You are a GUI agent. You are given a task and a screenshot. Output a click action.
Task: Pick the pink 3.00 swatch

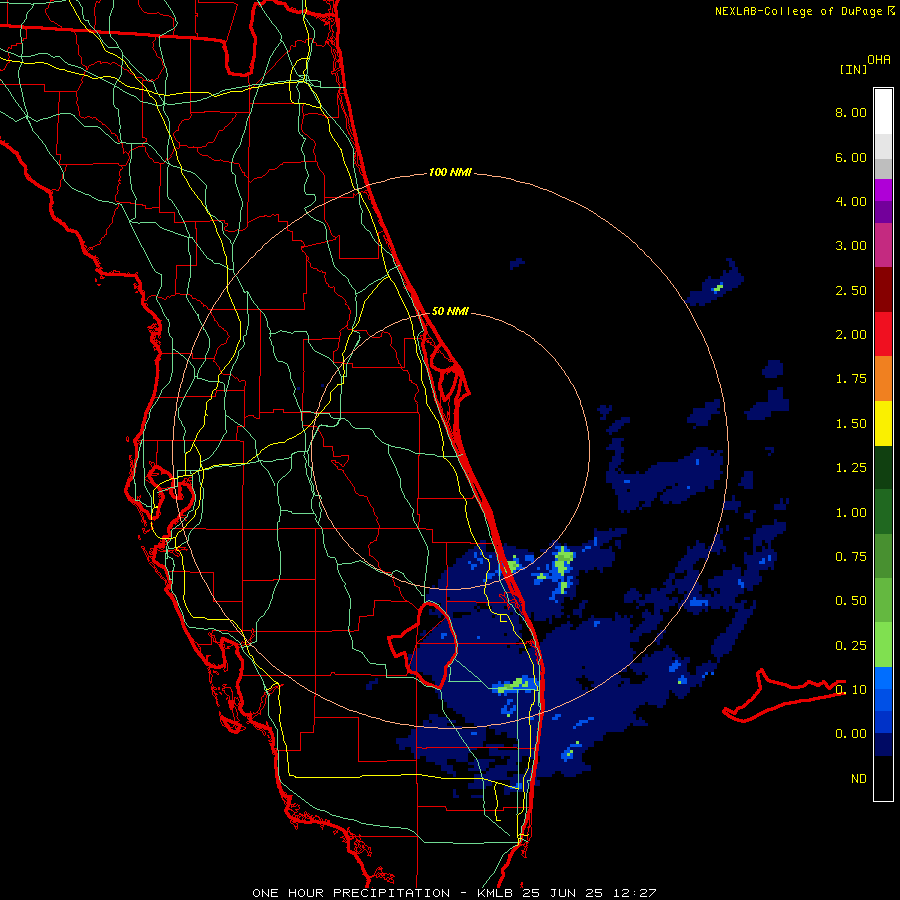pos(883,245)
